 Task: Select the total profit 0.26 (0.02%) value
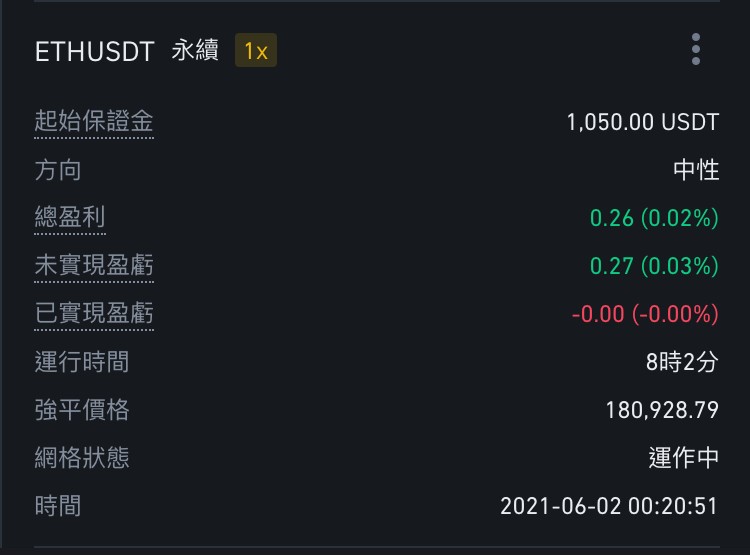654,218
